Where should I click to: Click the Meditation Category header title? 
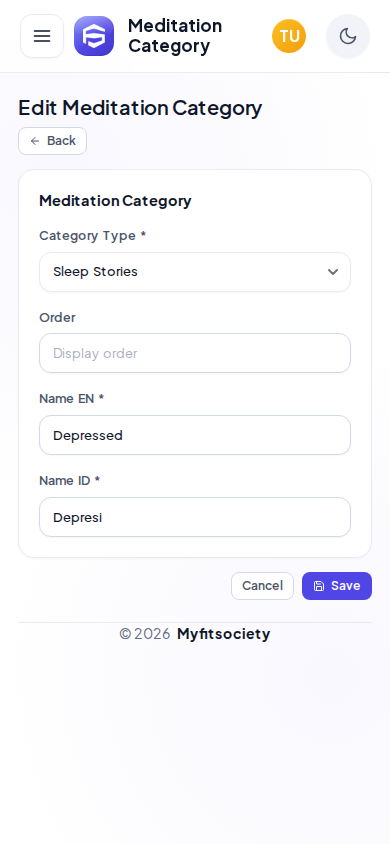[x=175, y=36]
